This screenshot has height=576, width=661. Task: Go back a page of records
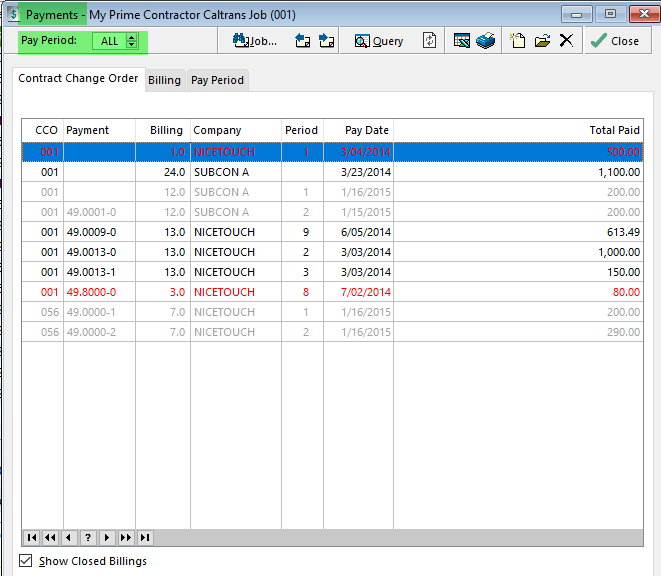pos(50,538)
